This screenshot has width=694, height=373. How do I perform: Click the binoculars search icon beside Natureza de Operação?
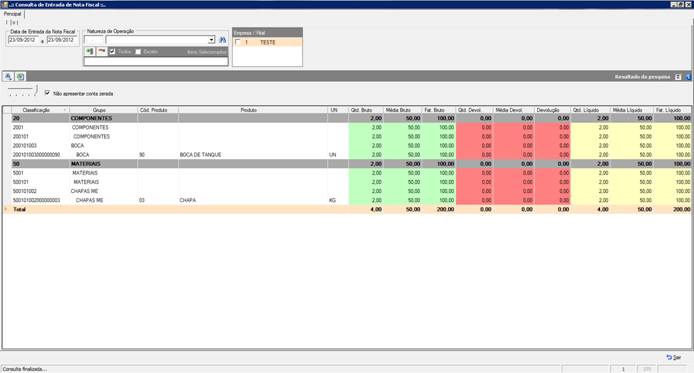[x=223, y=40]
